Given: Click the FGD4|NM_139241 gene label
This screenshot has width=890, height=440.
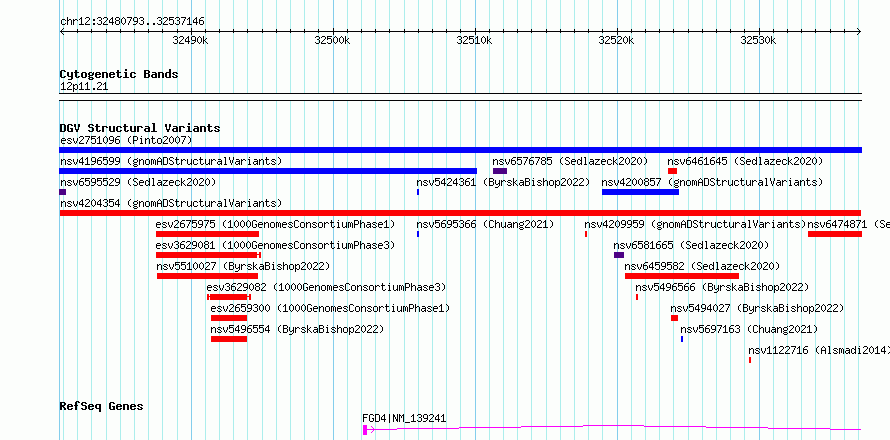Looking at the screenshot, I should 404,419.
